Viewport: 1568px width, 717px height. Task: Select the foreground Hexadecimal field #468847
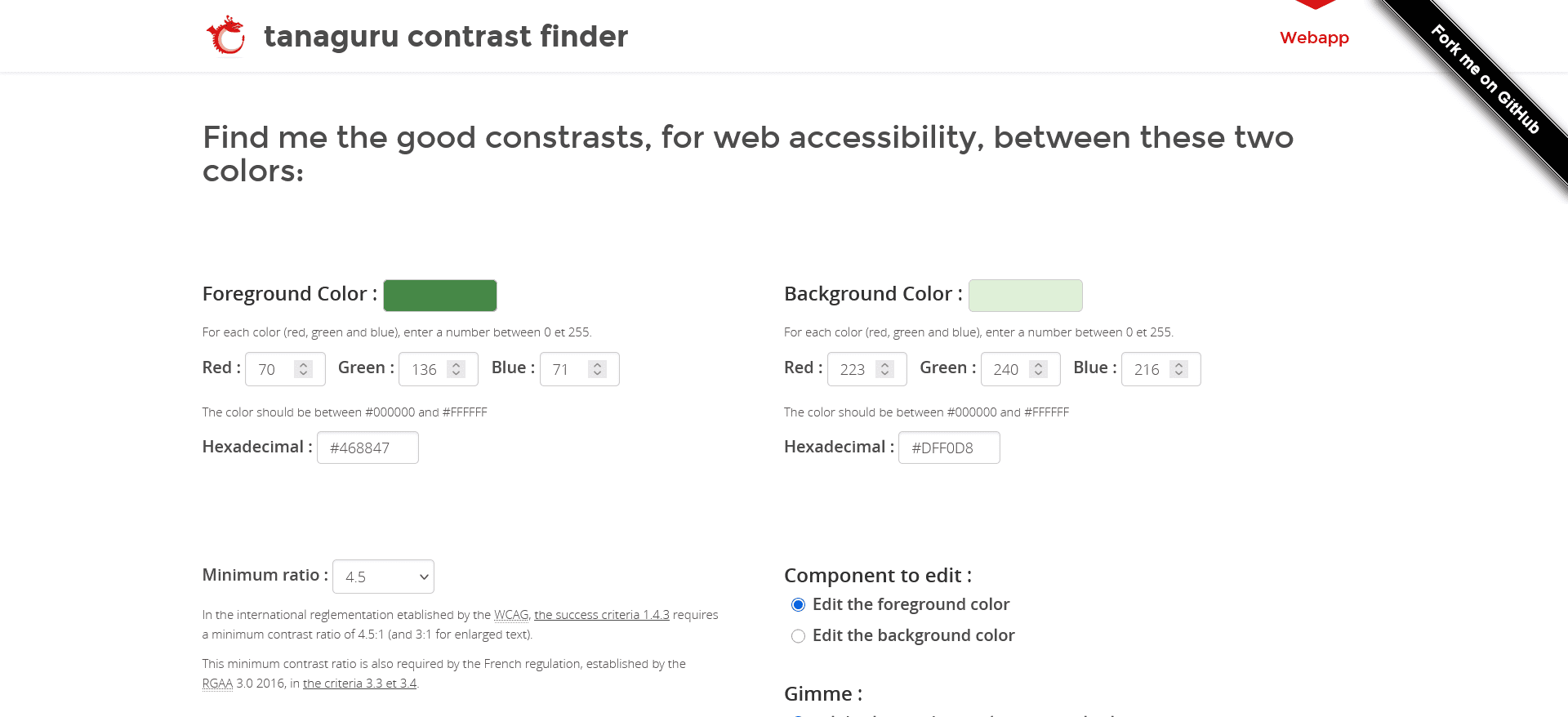click(367, 448)
